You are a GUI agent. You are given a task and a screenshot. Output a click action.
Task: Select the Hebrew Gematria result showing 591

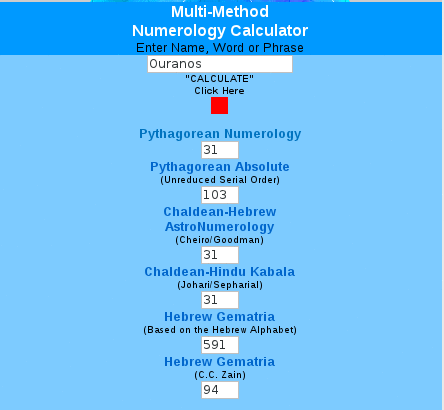point(220,345)
